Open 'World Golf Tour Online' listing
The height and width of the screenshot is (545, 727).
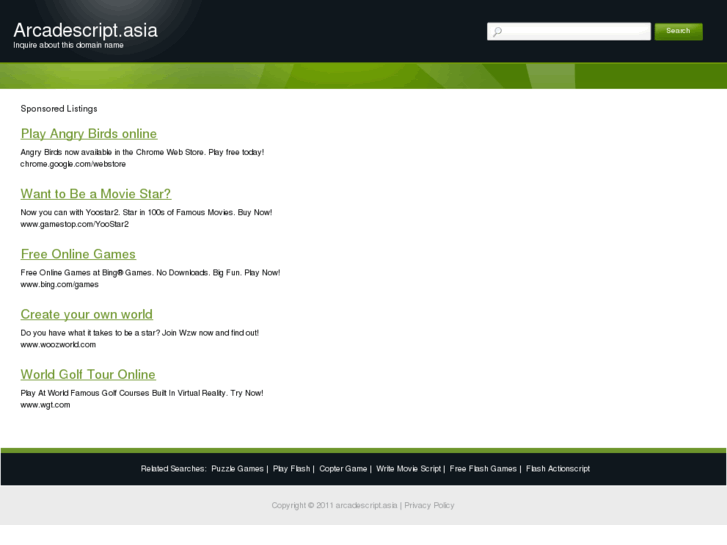point(88,374)
